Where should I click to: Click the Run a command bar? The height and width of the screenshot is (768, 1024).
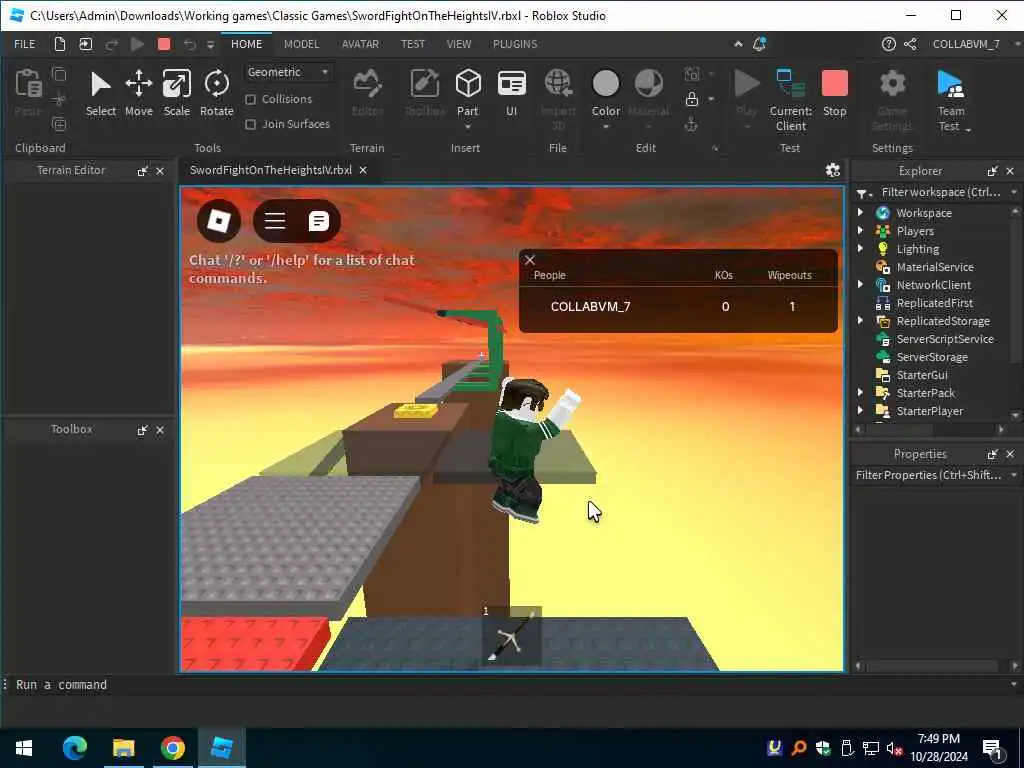(x=509, y=684)
